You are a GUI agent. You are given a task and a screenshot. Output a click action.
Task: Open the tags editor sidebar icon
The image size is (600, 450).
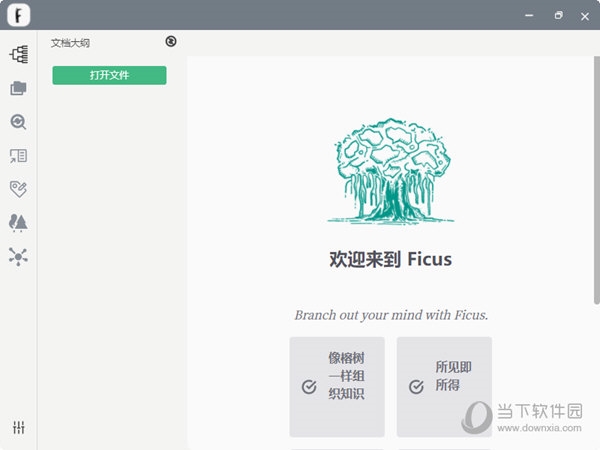[18, 189]
